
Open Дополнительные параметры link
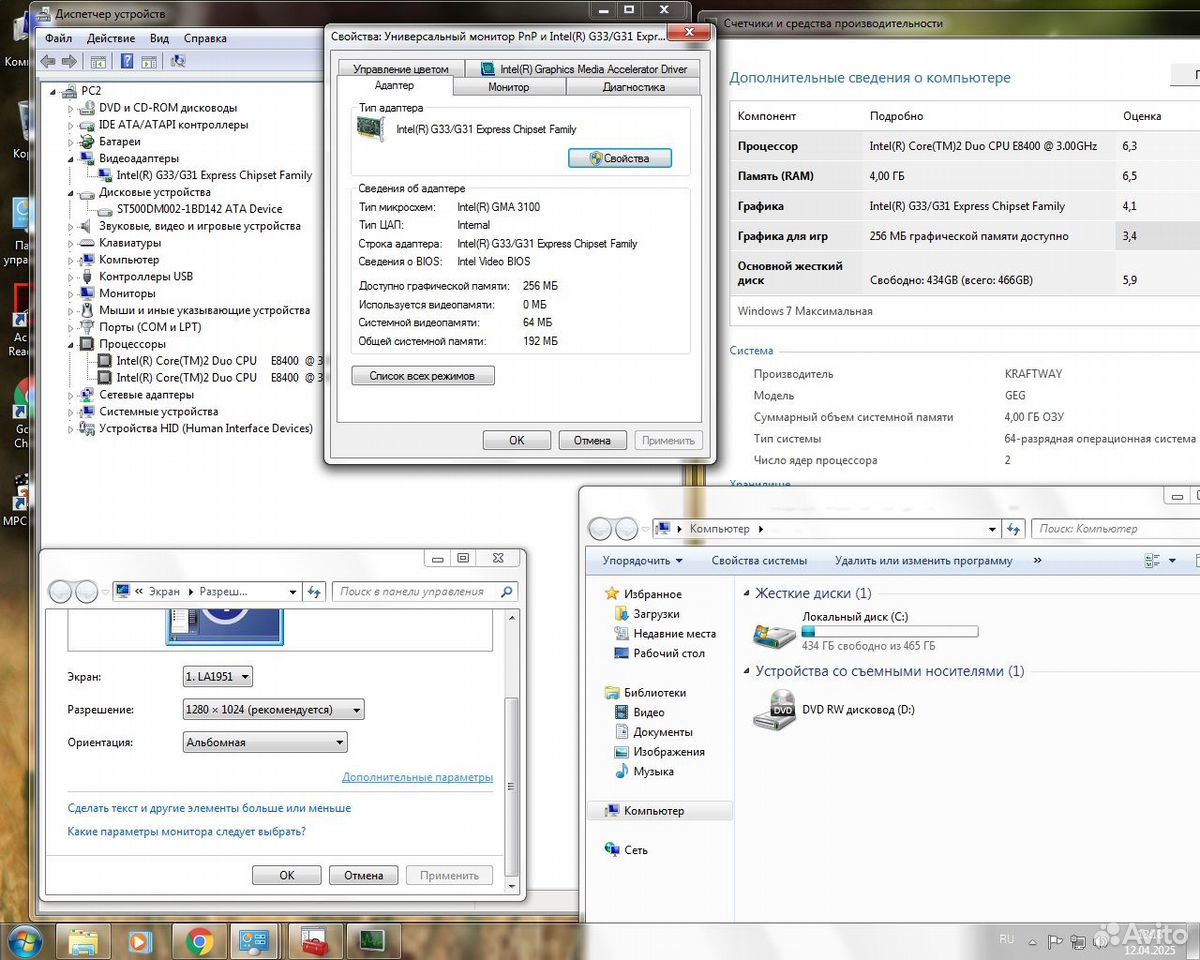coord(417,777)
